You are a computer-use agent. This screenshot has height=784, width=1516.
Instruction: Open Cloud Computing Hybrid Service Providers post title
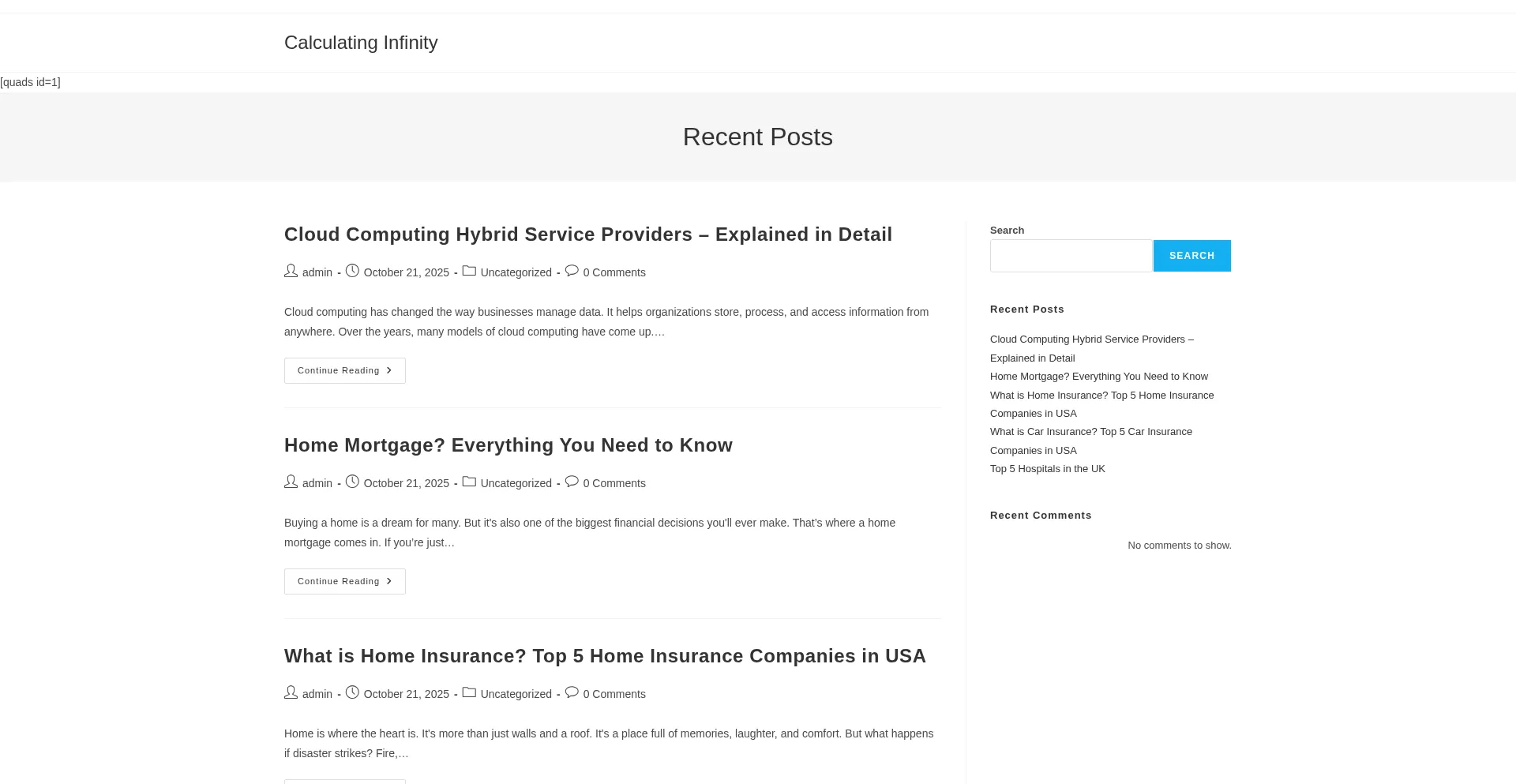pyautogui.click(x=588, y=234)
